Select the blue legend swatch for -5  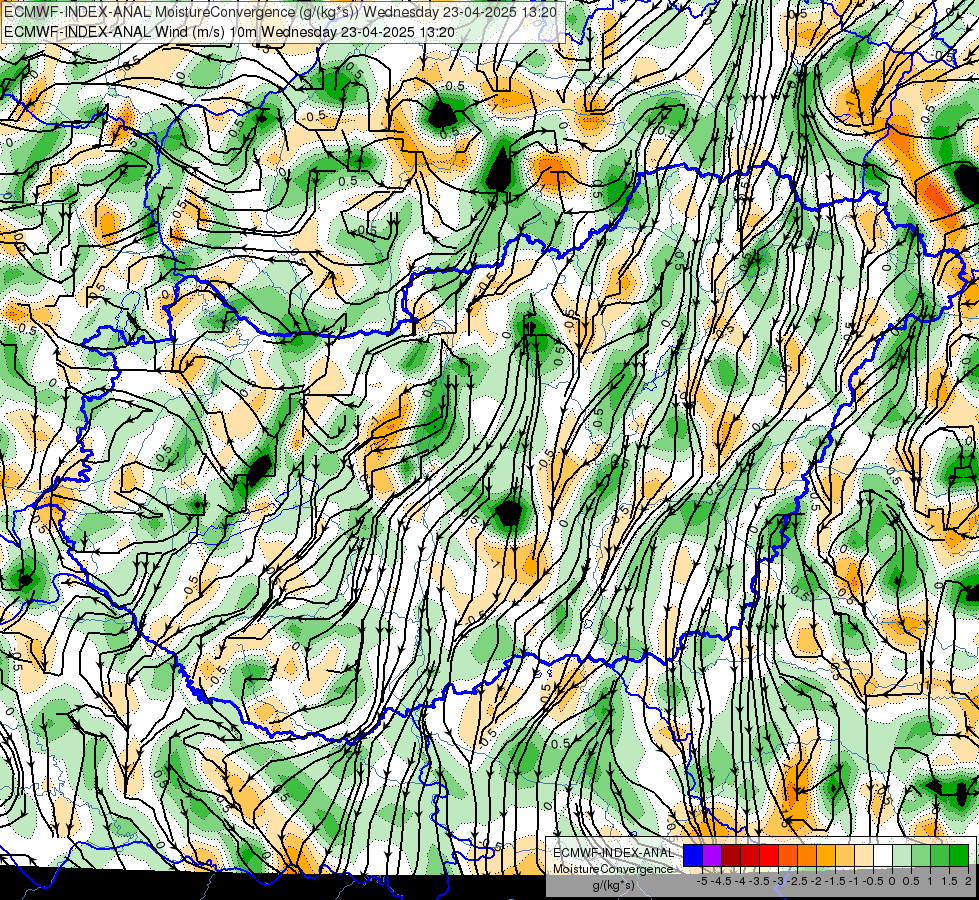(693, 855)
